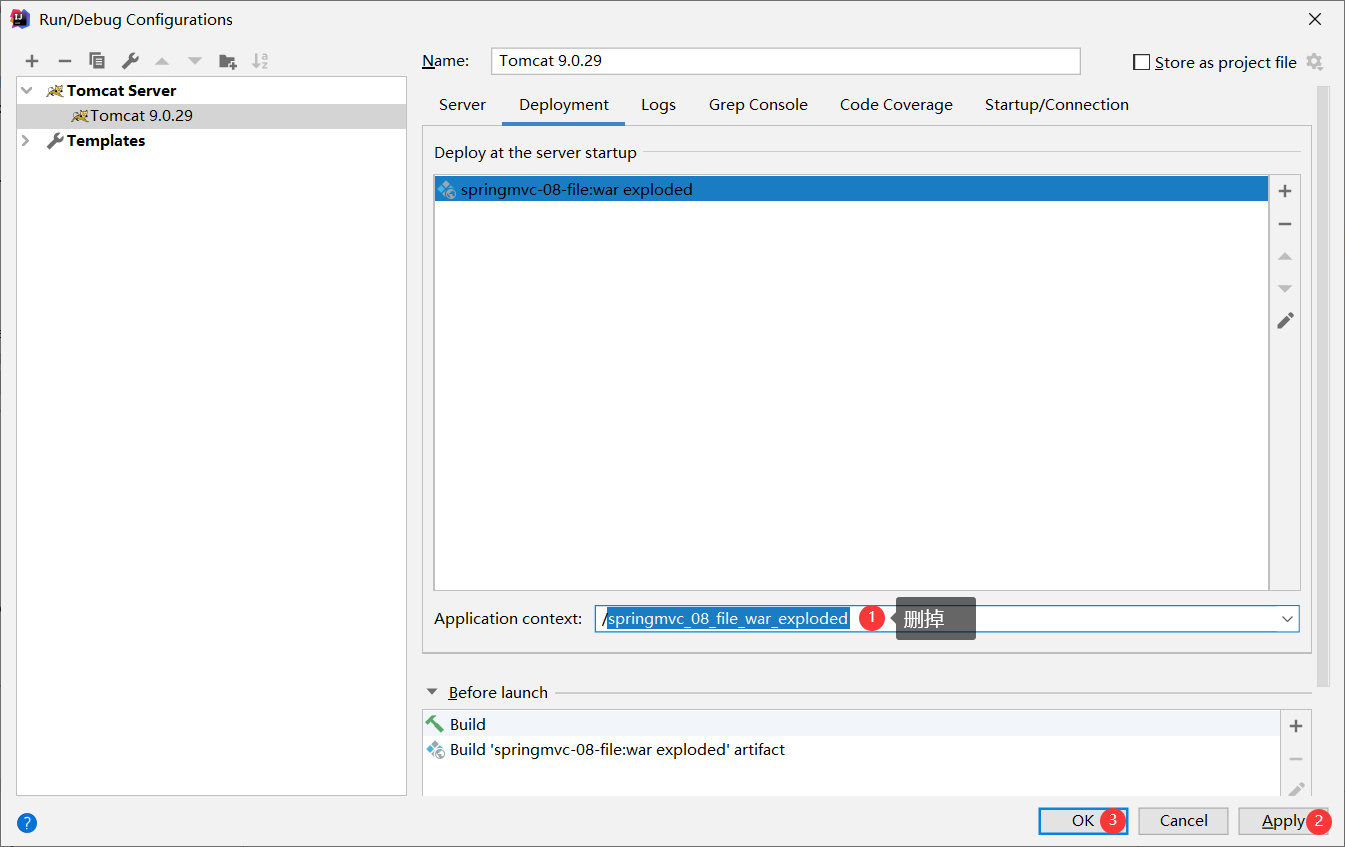Collapse the Before launch section
Viewport: 1345px width, 847px height.
[432, 692]
